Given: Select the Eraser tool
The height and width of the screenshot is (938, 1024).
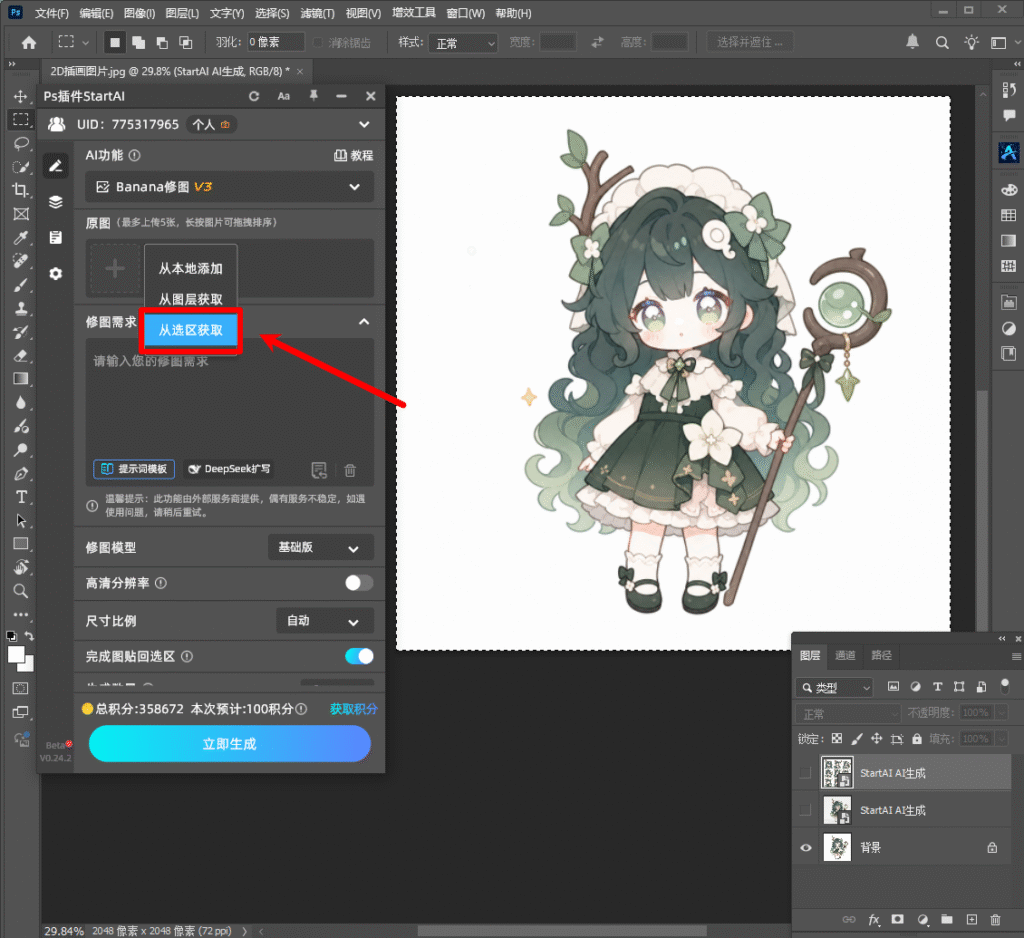Looking at the screenshot, I should (x=21, y=355).
